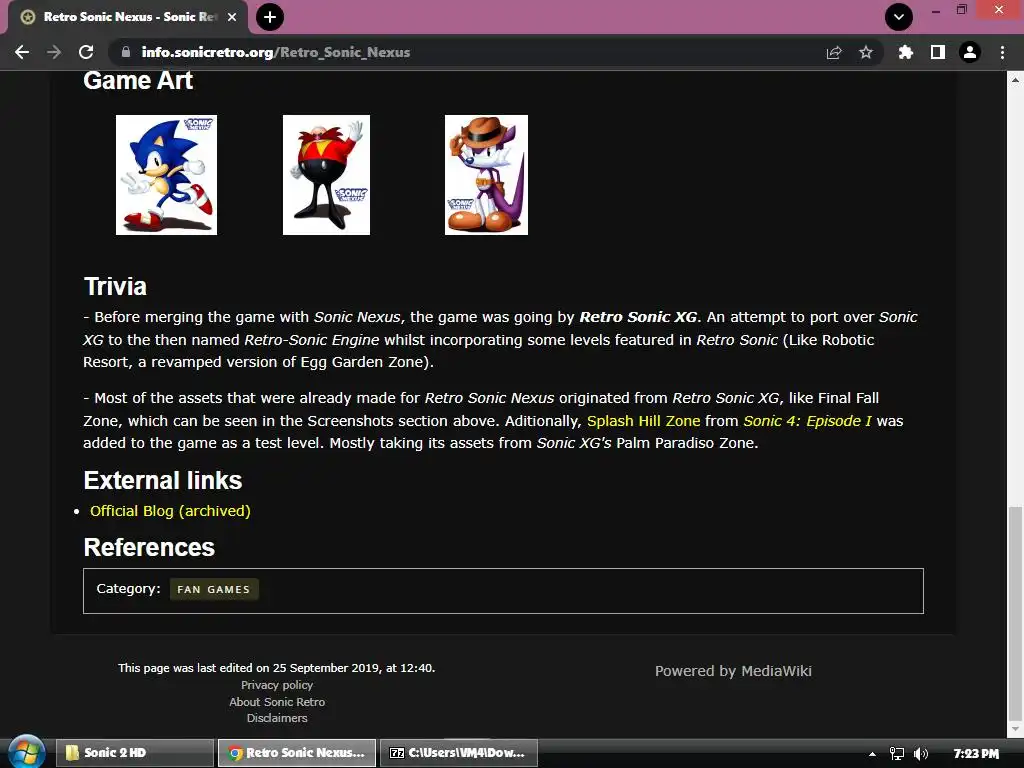This screenshot has width=1024, height=768.
Task: Open the Official Blog (archived) link
Action: tap(170, 511)
